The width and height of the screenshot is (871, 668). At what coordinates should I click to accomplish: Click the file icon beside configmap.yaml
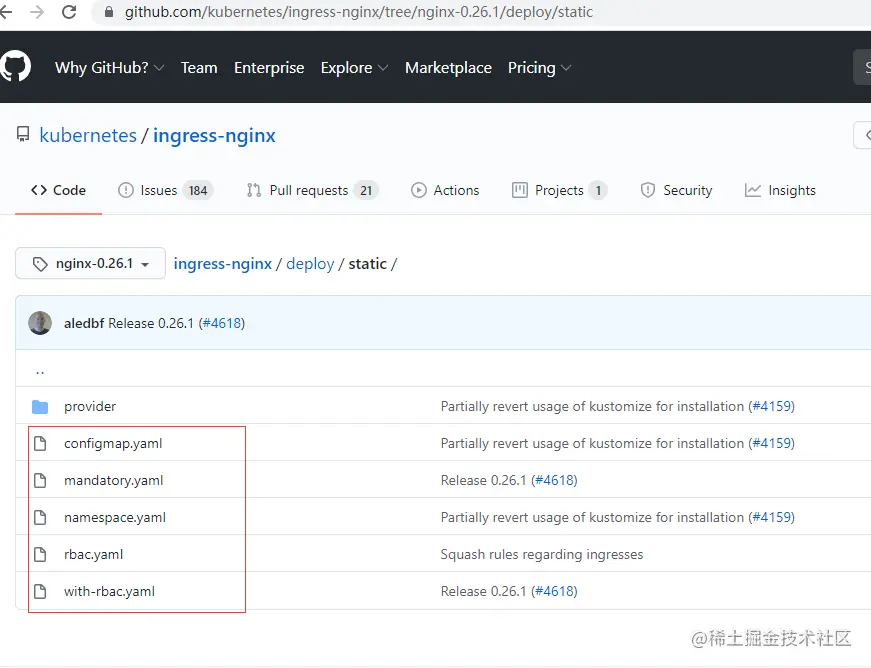click(x=40, y=444)
